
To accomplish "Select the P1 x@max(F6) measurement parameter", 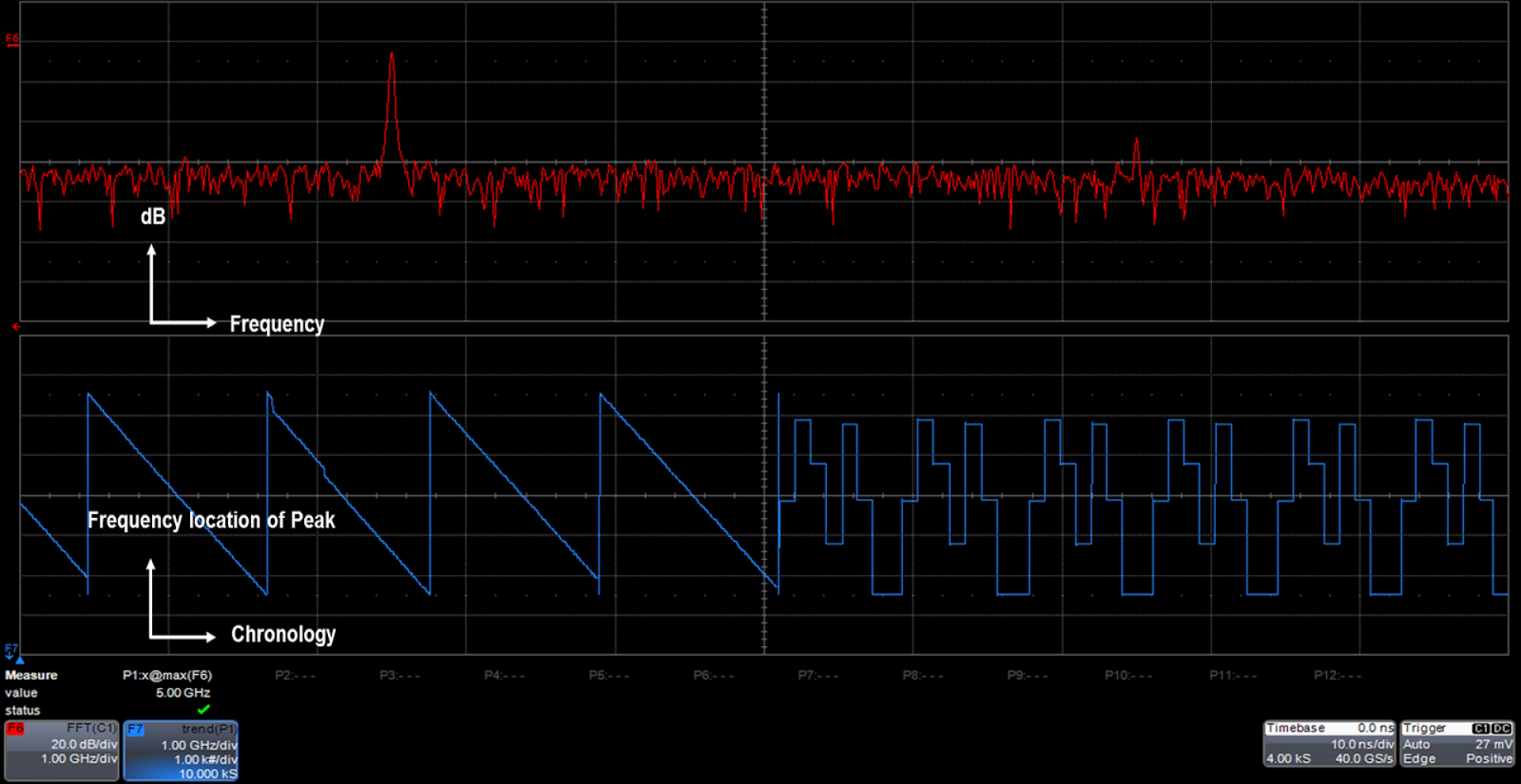I will [167, 676].
